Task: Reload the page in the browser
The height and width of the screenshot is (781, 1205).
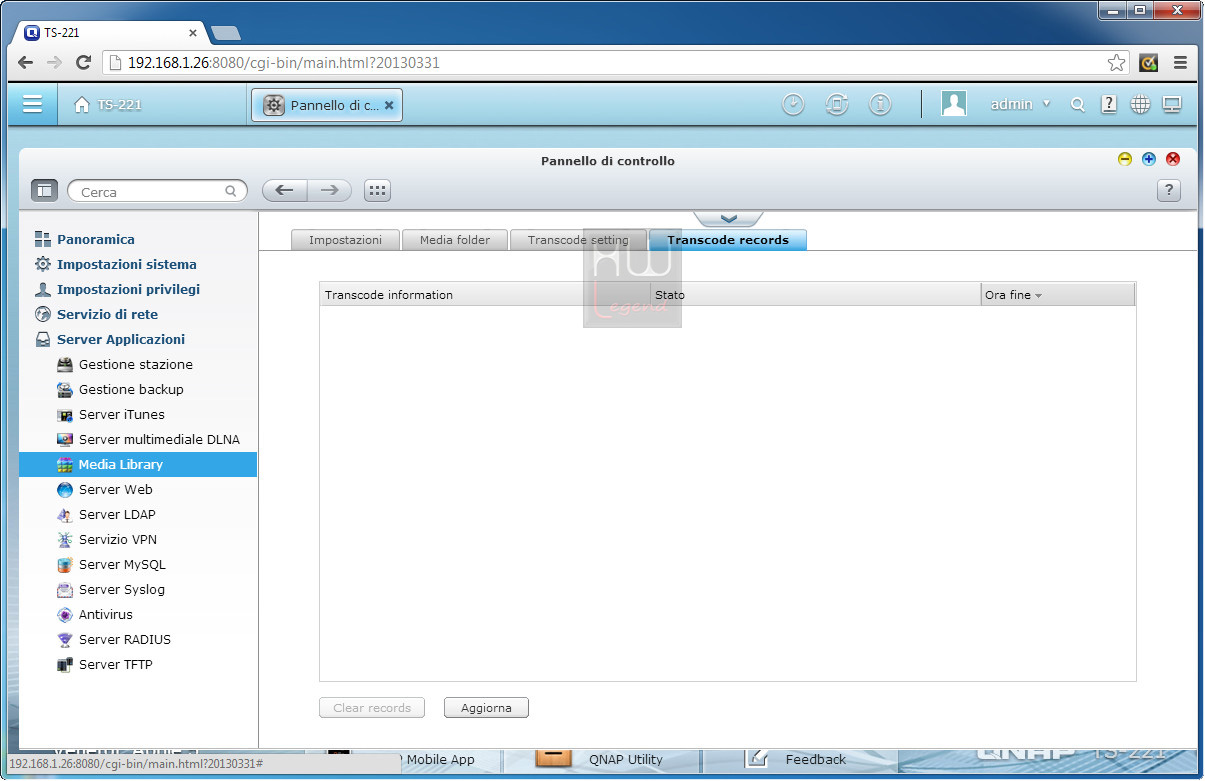Action: [84, 62]
